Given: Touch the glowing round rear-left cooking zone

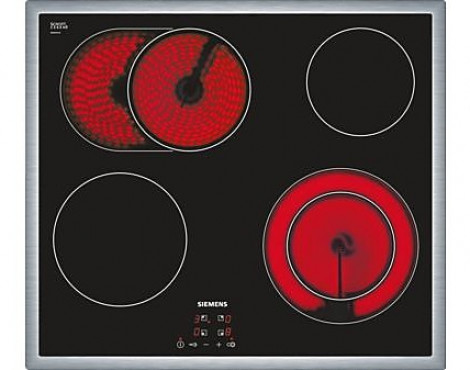Looking at the screenshot, I should pyautogui.click(x=189, y=90).
